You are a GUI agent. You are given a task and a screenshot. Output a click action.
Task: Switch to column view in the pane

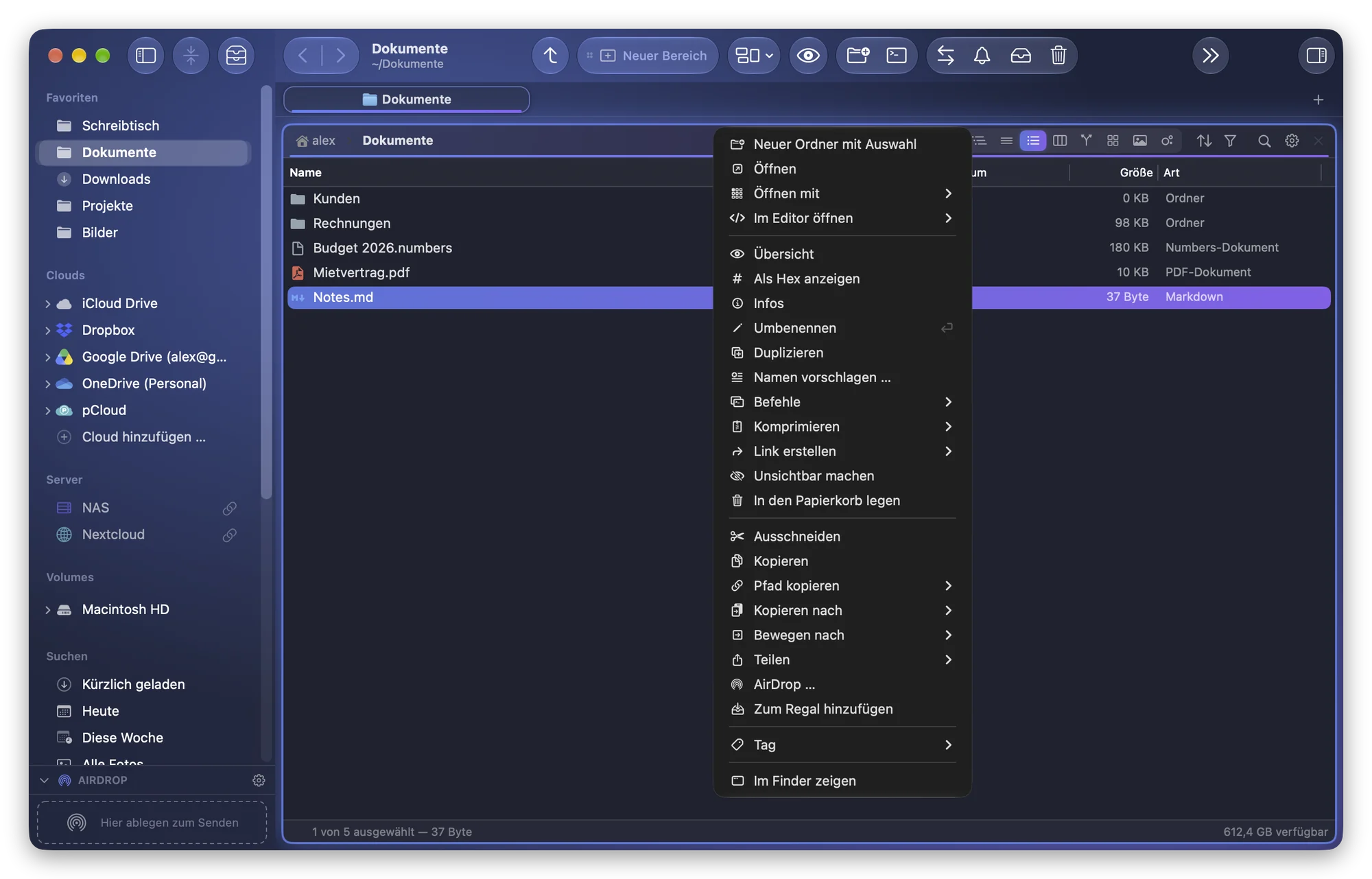click(1059, 141)
